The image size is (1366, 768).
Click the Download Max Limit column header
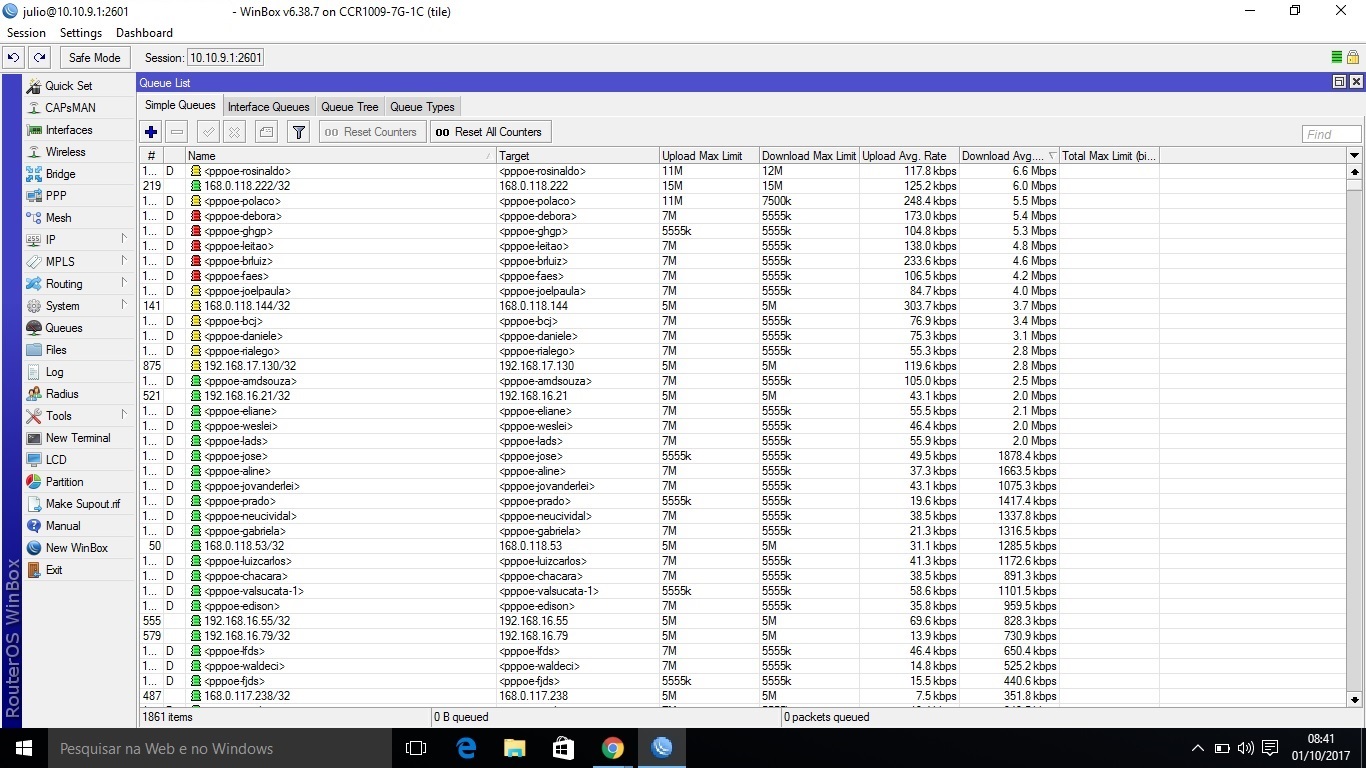click(x=809, y=156)
